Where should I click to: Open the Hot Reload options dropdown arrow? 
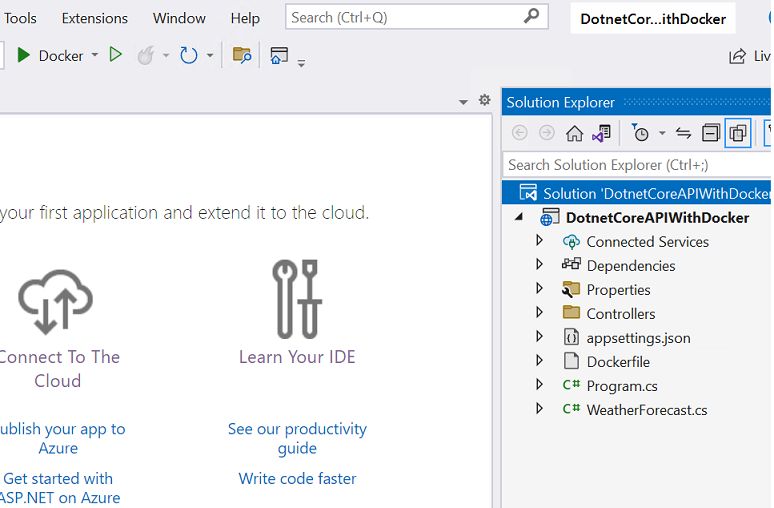(x=166, y=55)
